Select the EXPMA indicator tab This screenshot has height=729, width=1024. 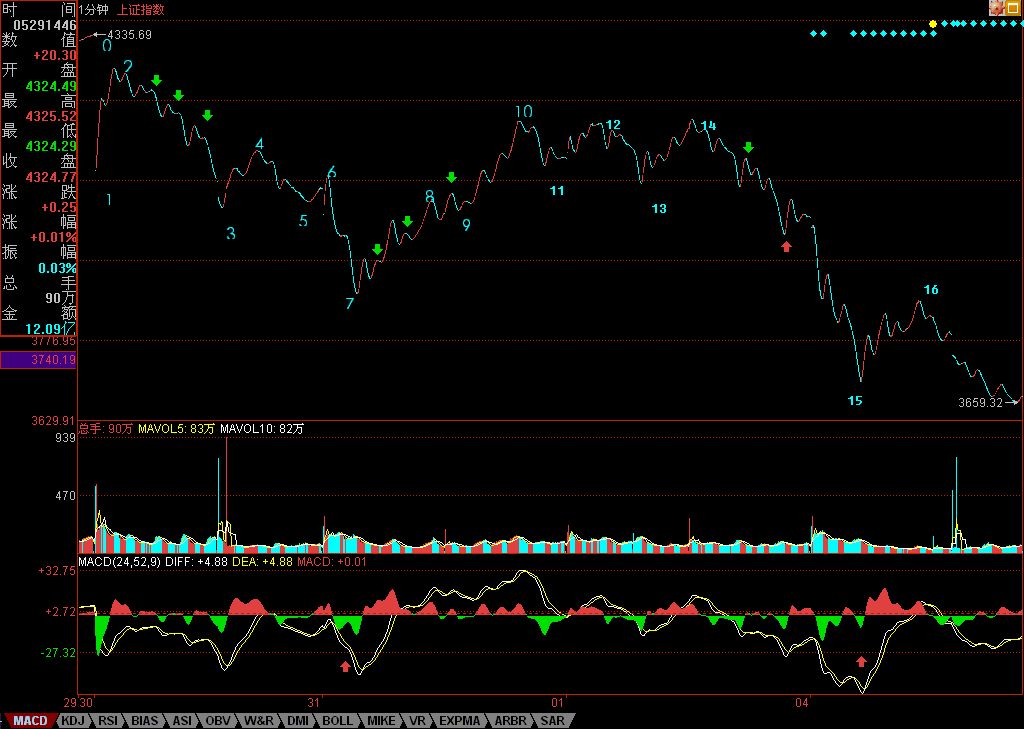(x=460, y=720)
